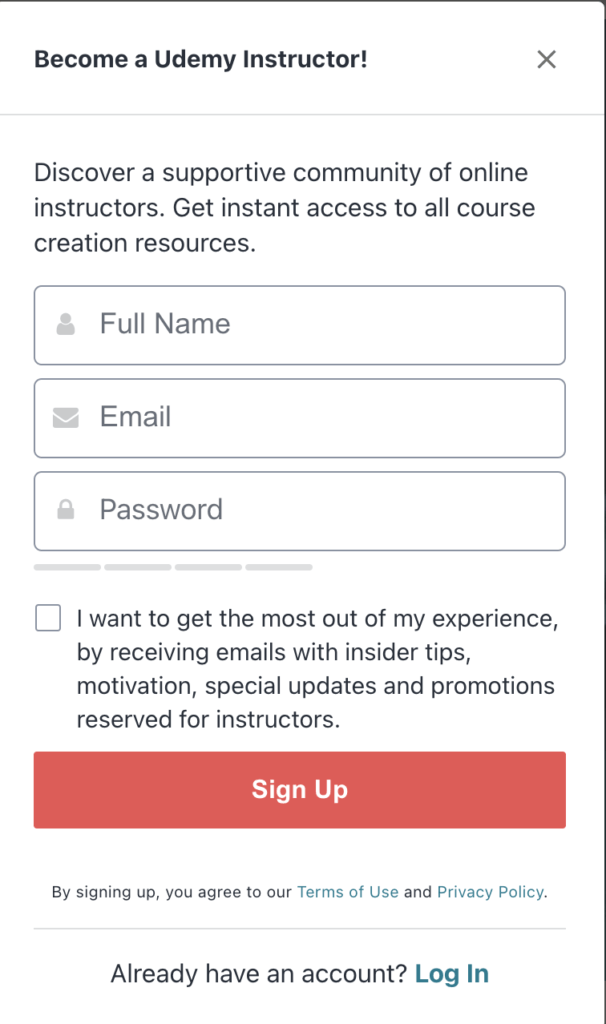Click the 'Already have an account?' text

coord(257,973)
